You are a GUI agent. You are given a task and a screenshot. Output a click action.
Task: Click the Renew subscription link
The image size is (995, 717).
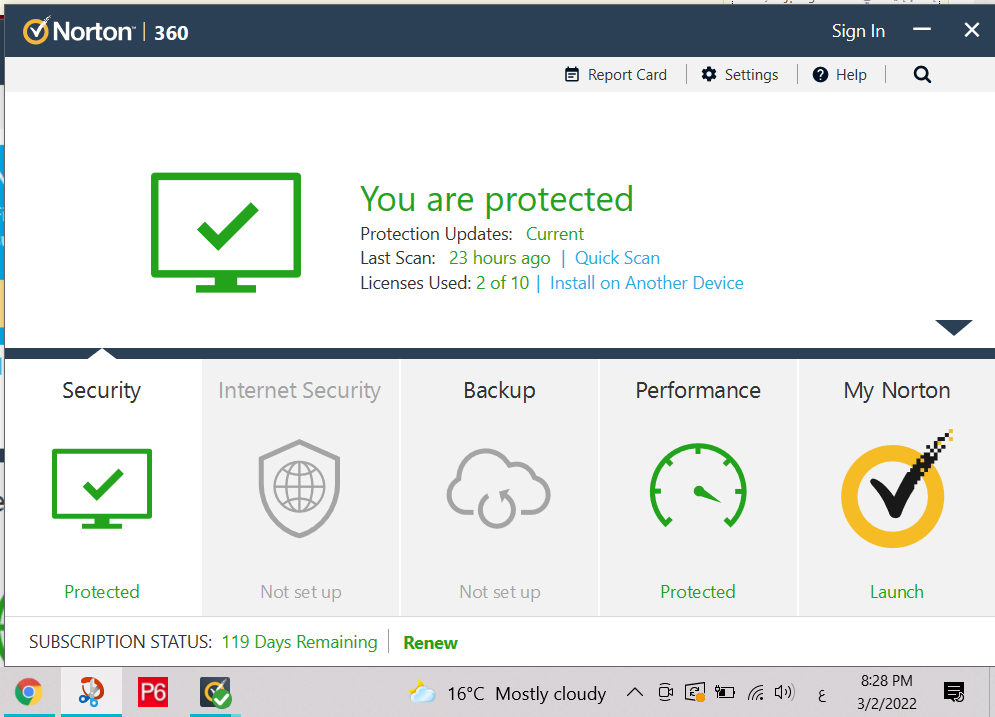coord(430,643)
